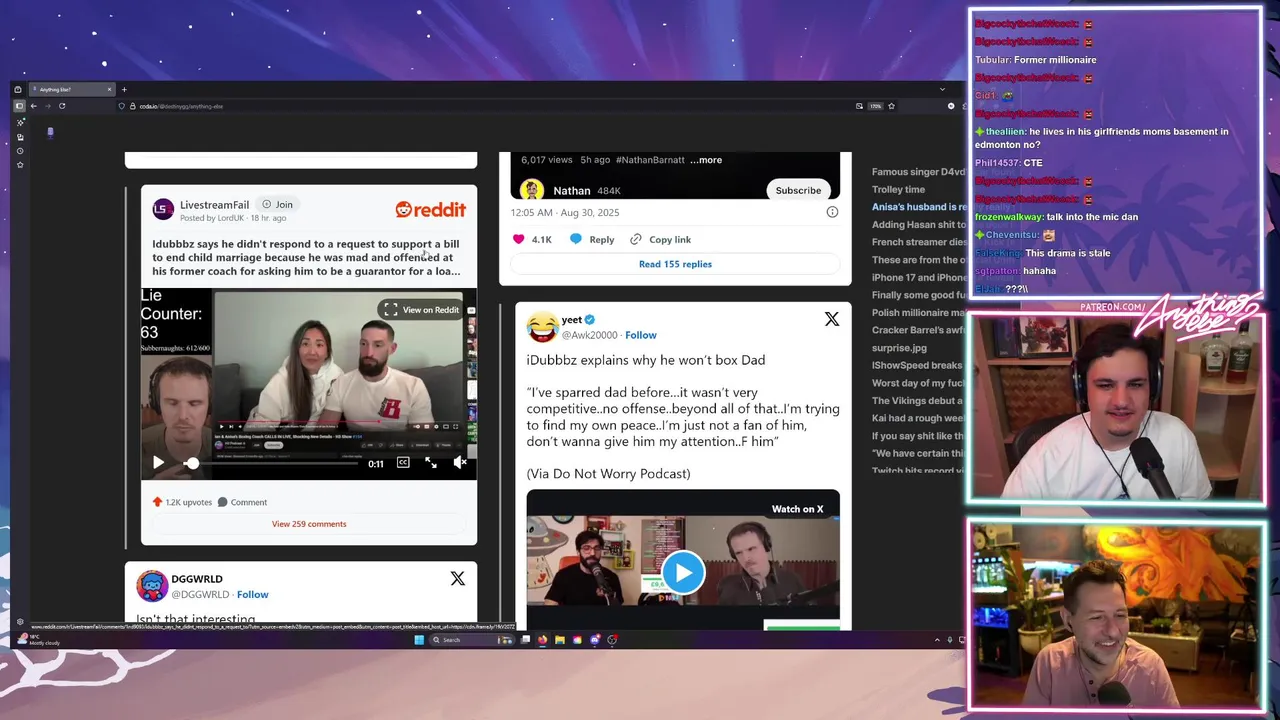The width and height of the screenshot is (1280, 720).
Task: Open Read 155 replies link
Action: pos(675,264)
